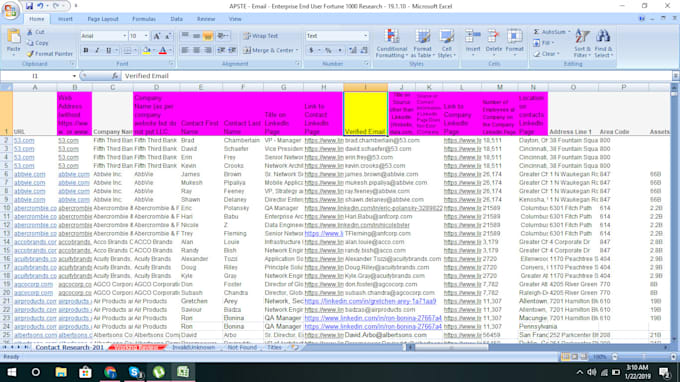Select the yellow Verified Email header cell
Screen dimensions: 680x382
tap(365, 114)
